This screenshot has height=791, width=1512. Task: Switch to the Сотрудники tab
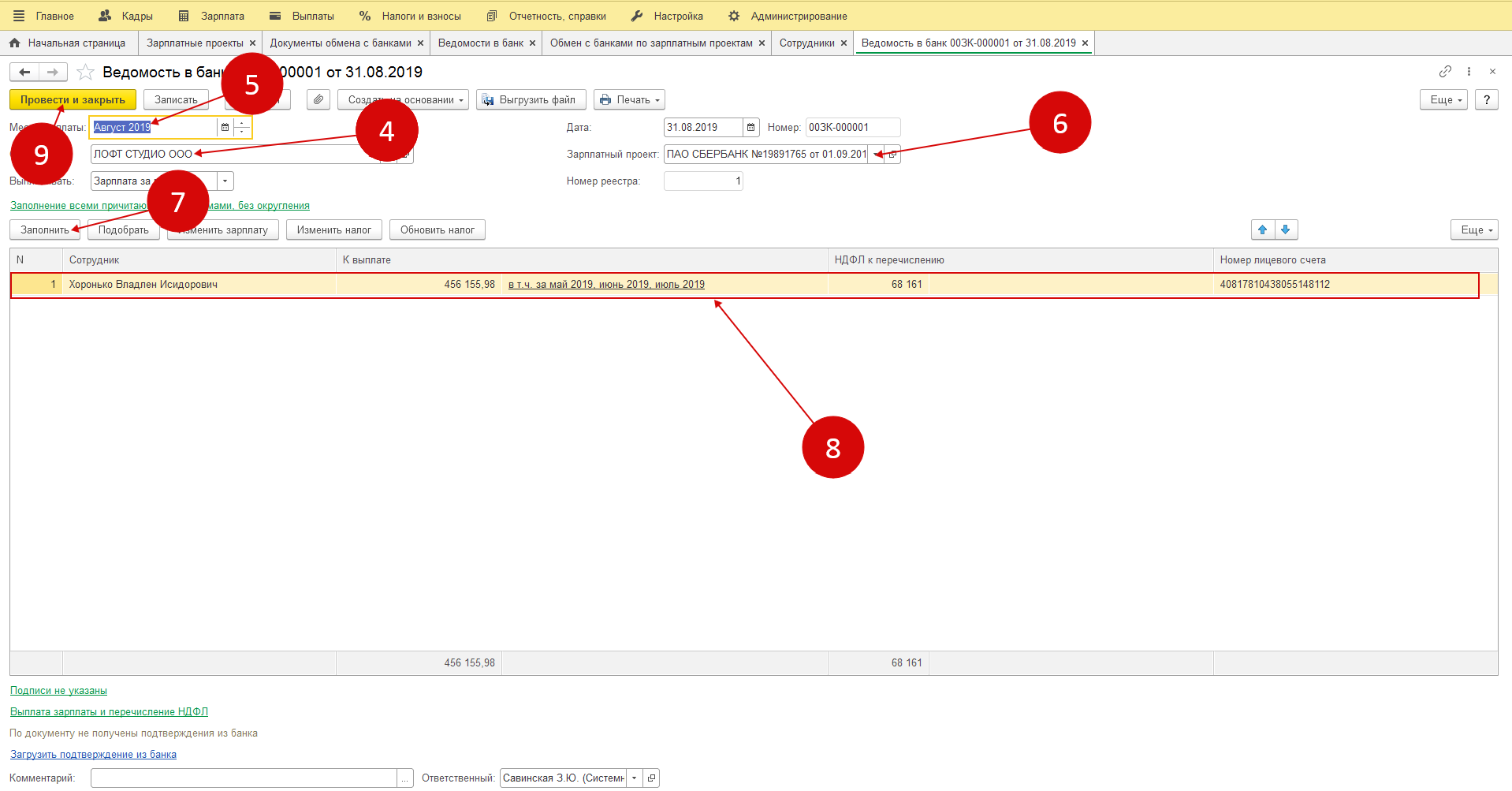click(x=806, y=43)
